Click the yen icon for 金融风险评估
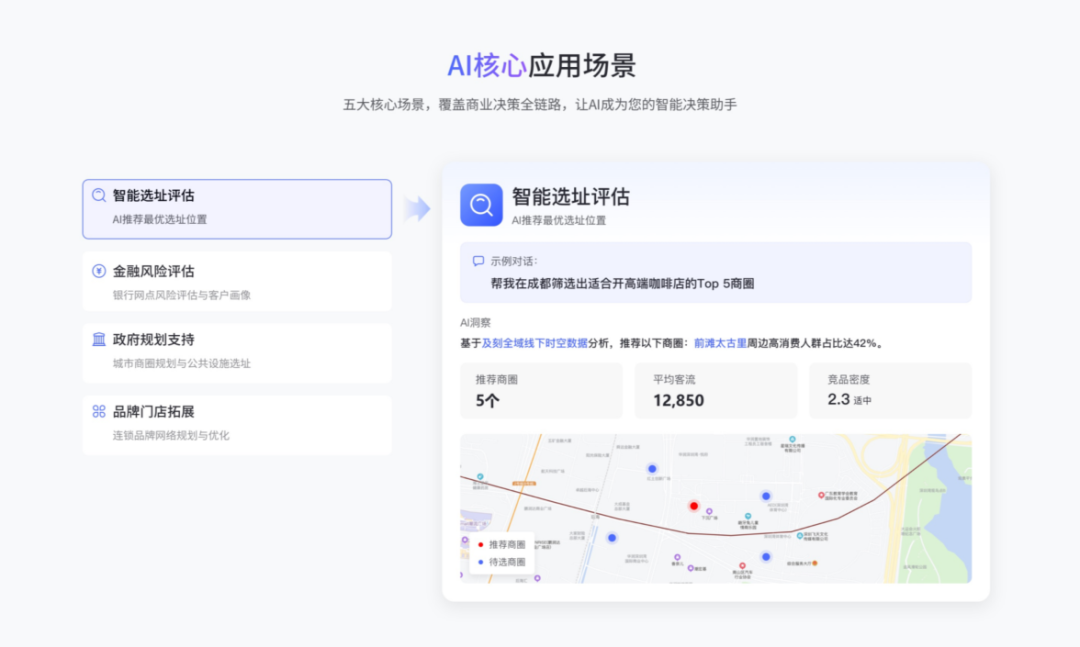The image size is (1080, 647). tap(99, 271)
